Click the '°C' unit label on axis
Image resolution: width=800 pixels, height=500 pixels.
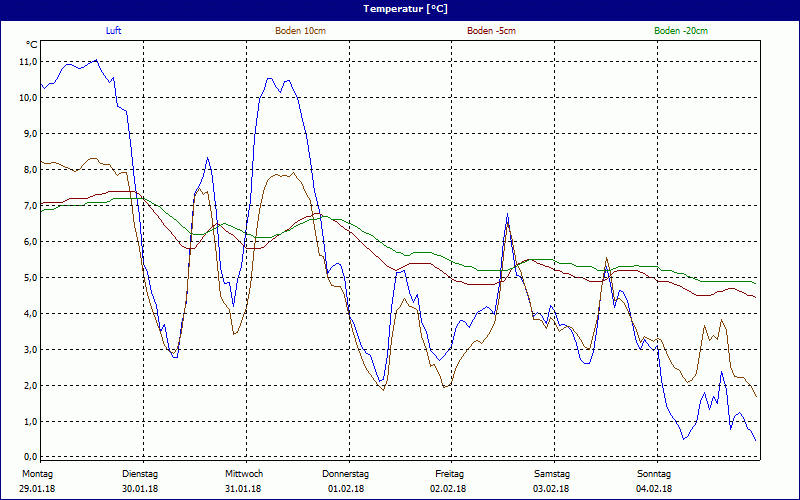pyautogui.click(x=32, y=45)
